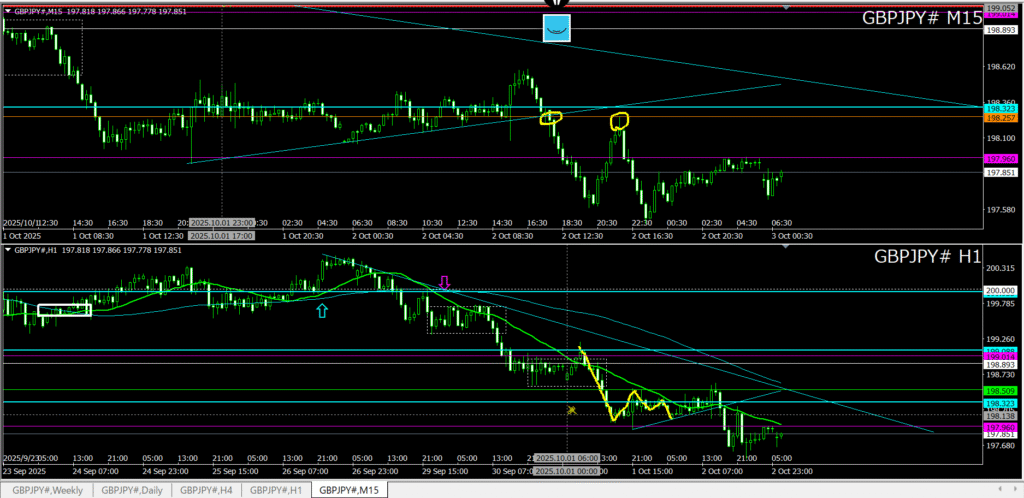
Task: Select the cyan up arrow on H1 chart
Action: [x=321, y=312]
